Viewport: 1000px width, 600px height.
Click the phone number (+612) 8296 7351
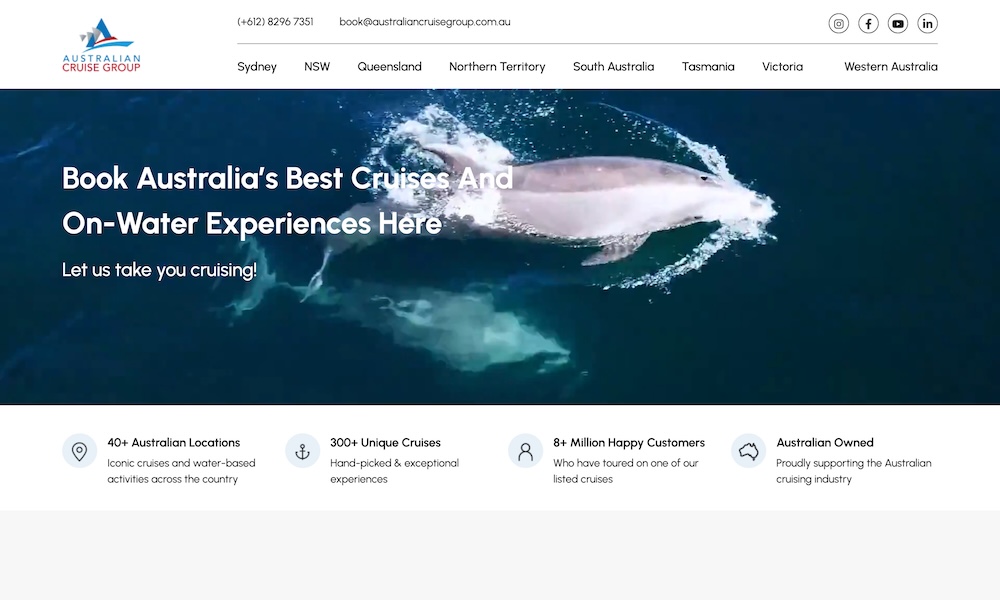coord(275,22)
